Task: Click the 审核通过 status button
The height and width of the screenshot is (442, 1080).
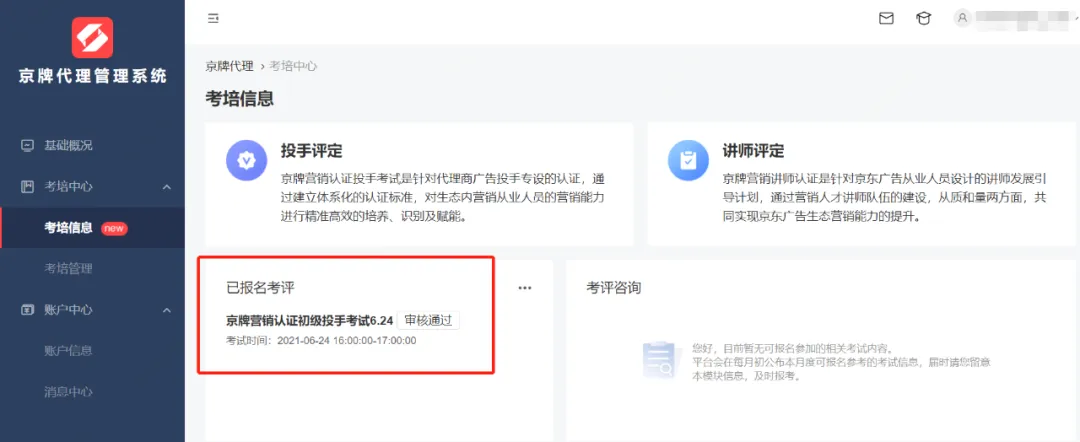Action: pos(428,321)
